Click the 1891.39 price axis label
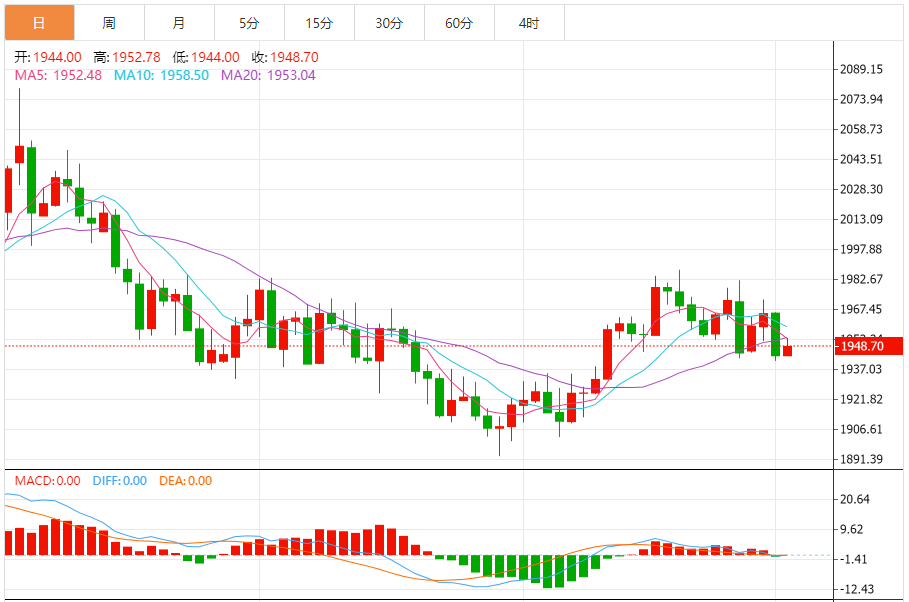This screenshot has width=909, height=602. (861, 459)
